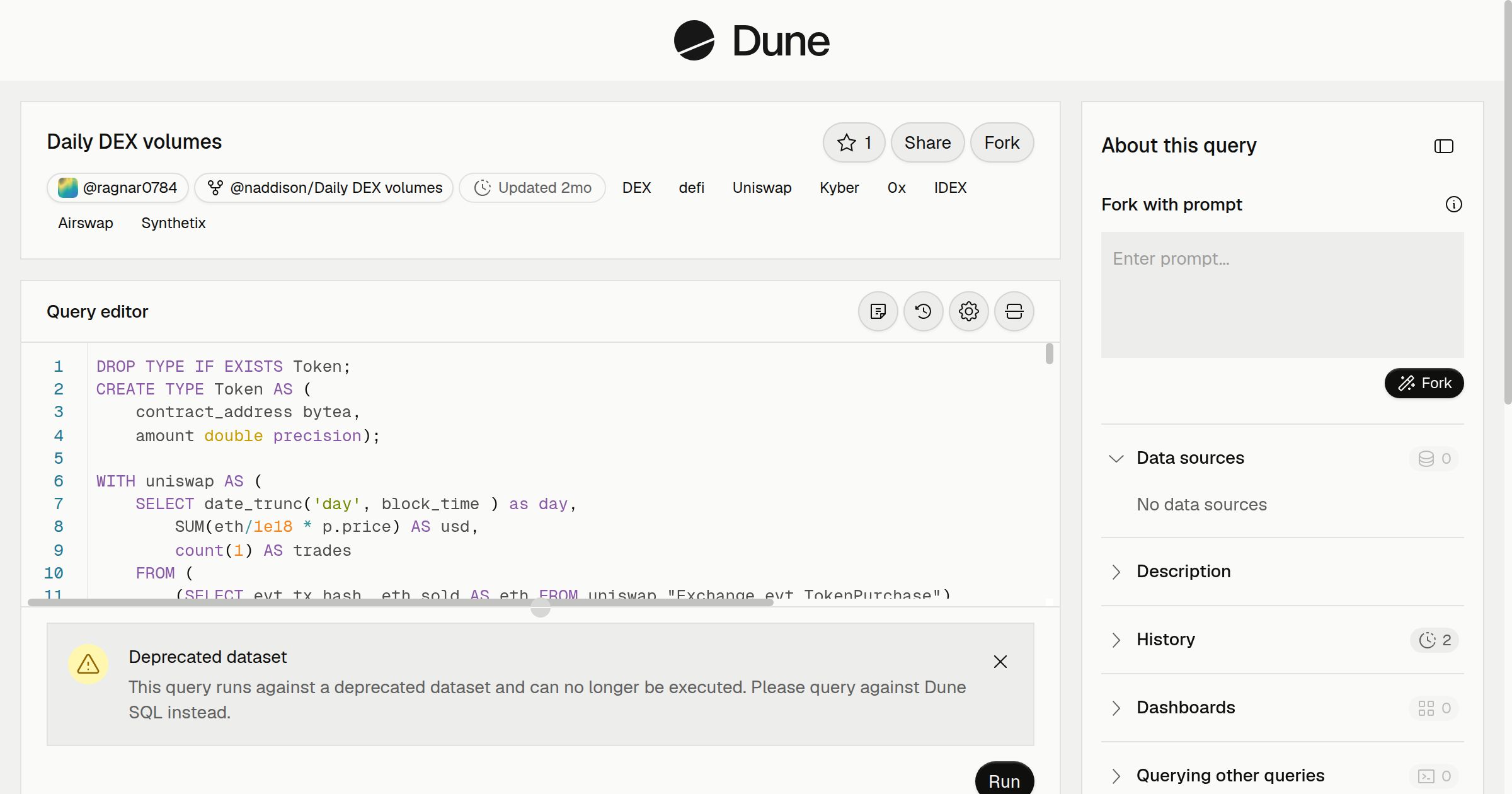Image resolution: width=1512 pixels, height=794 pixels.
Task: Open query version history clock icon
Action: point(923,311)
